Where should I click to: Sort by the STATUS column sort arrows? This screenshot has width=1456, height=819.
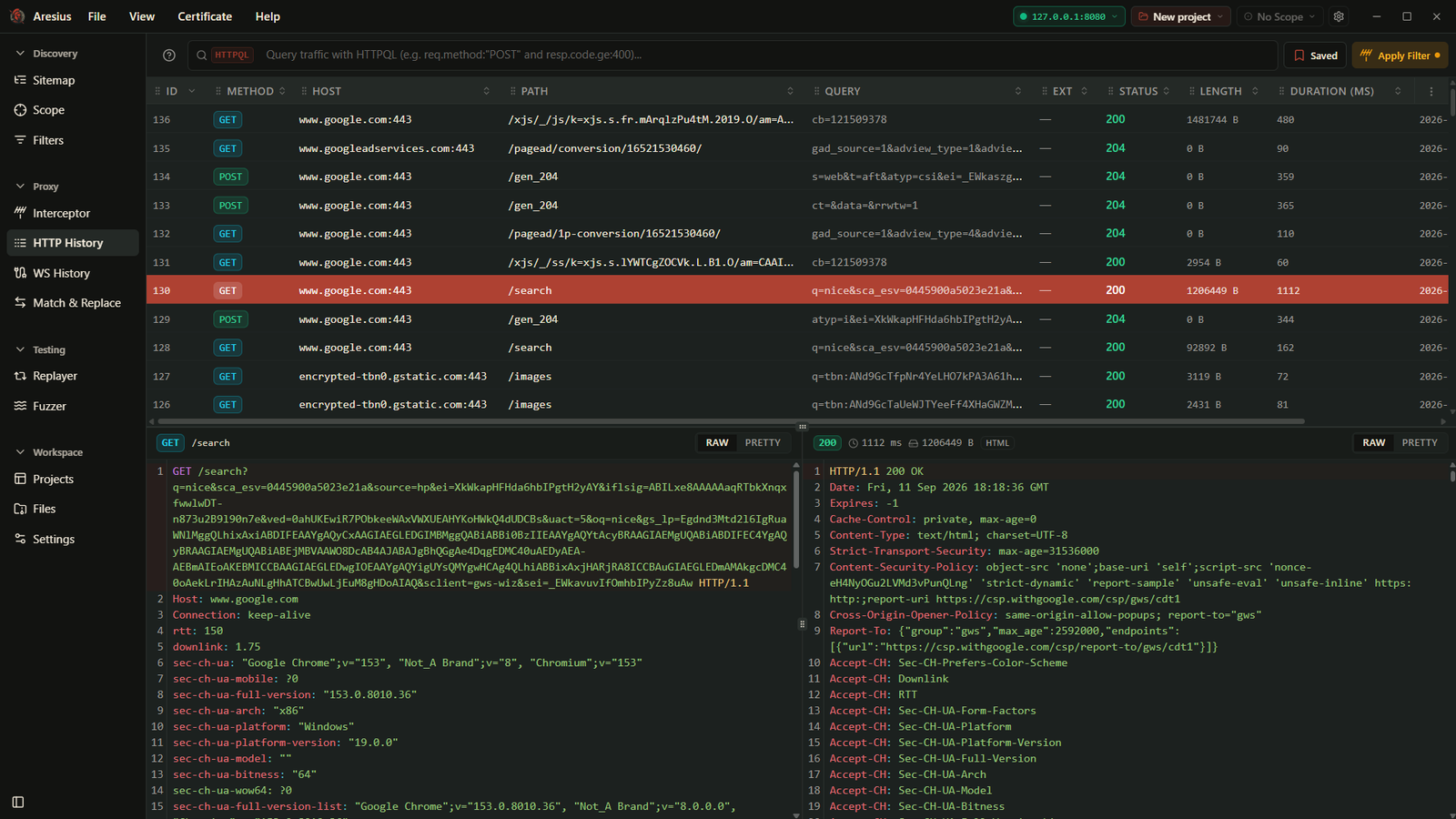(1167, 91)
